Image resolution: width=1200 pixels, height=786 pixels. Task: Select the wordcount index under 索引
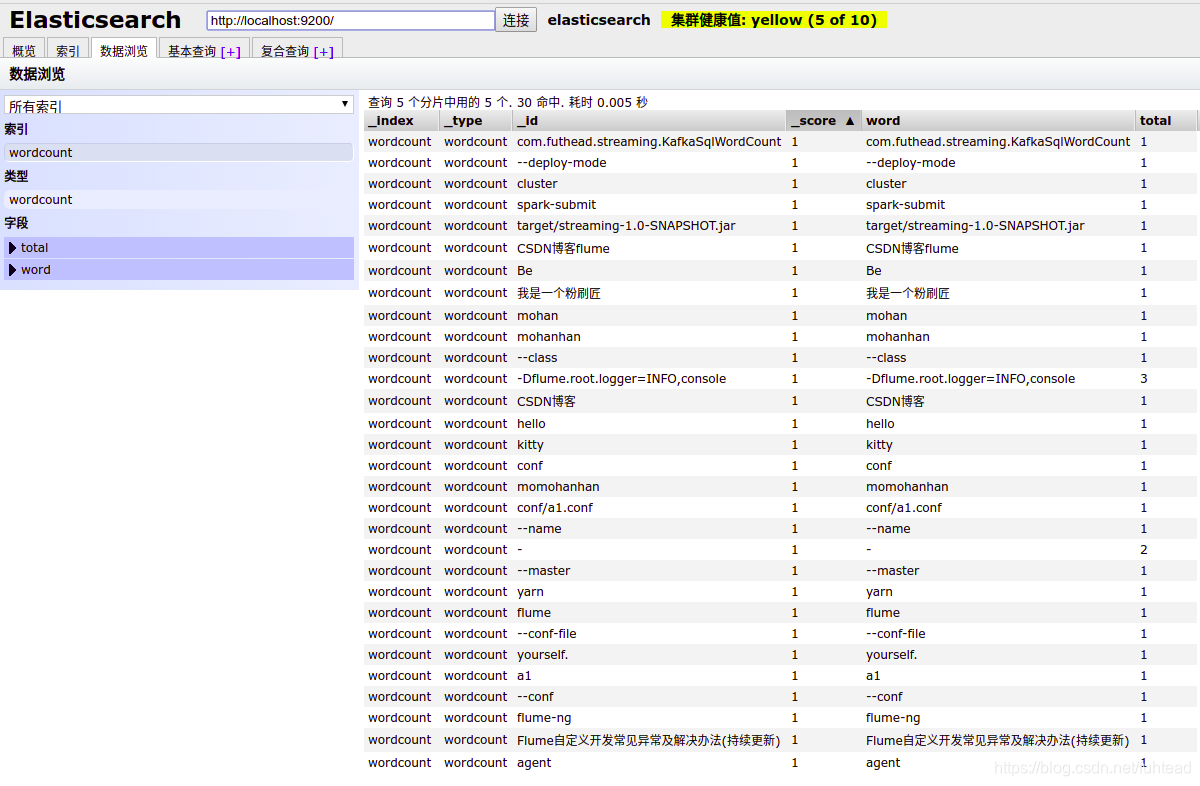point(179,153)
